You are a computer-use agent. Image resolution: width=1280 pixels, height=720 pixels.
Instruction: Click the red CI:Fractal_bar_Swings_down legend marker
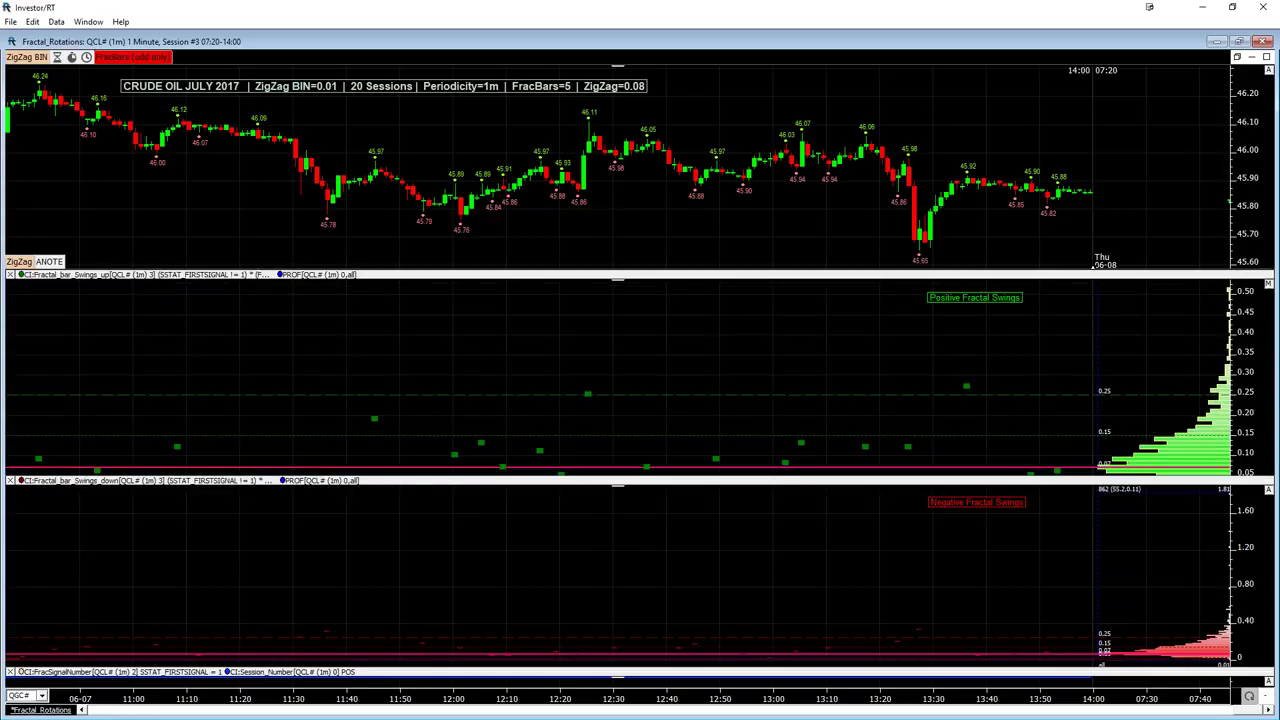(x=21, y=481)
